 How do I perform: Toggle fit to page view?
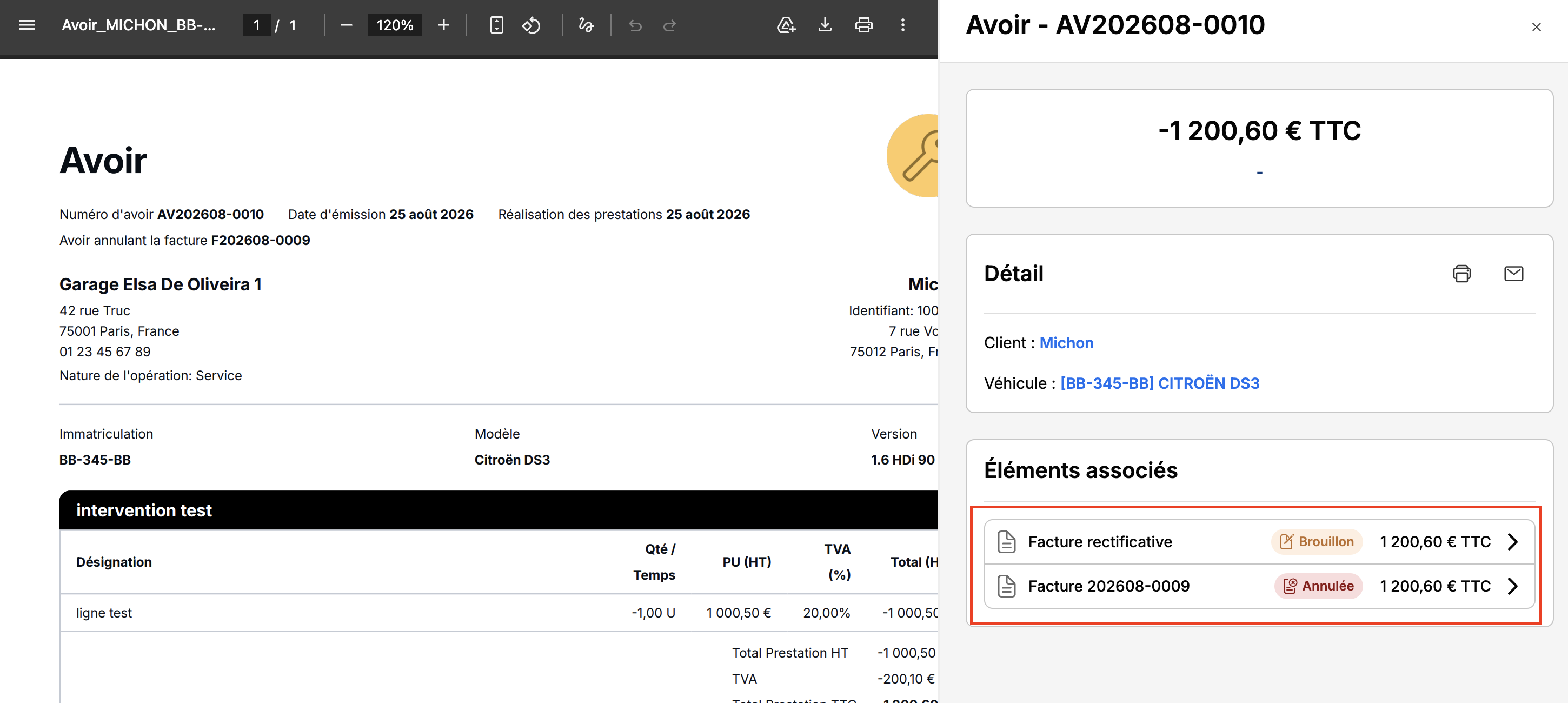497,25
